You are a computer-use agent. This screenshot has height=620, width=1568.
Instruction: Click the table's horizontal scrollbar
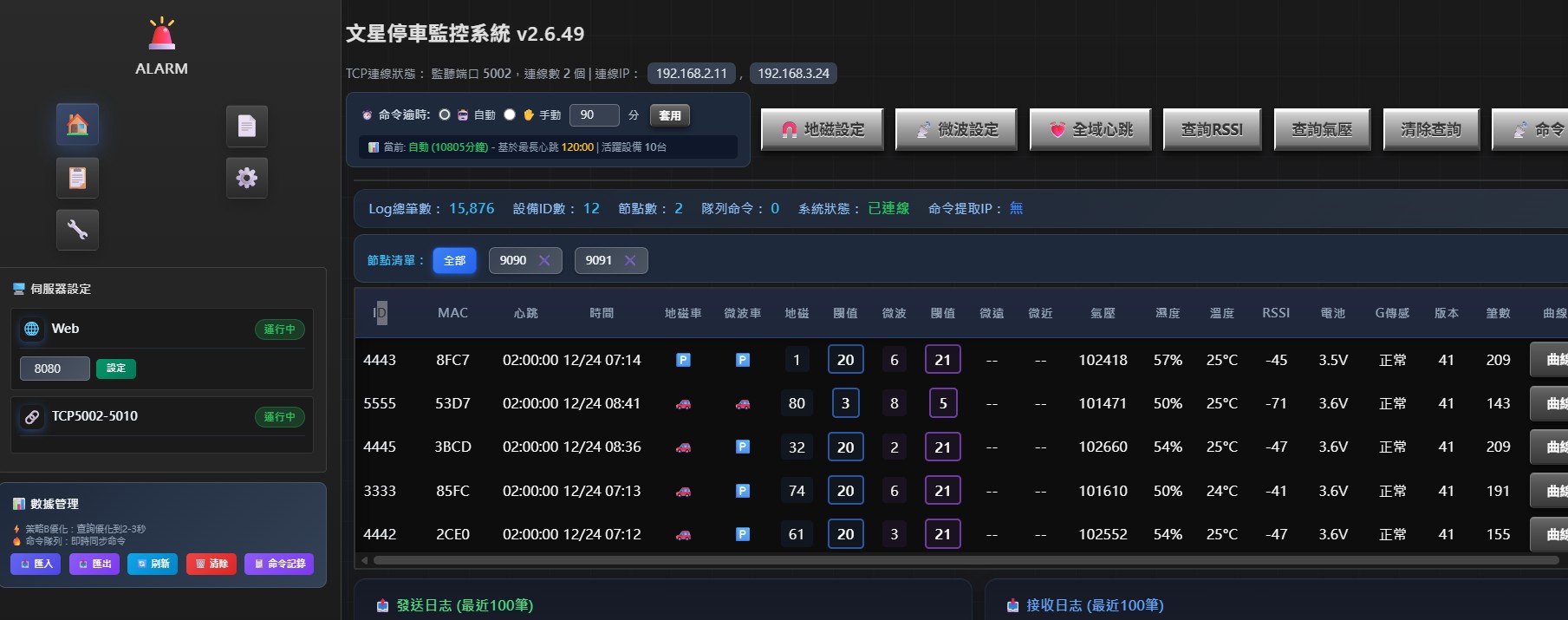953,561
